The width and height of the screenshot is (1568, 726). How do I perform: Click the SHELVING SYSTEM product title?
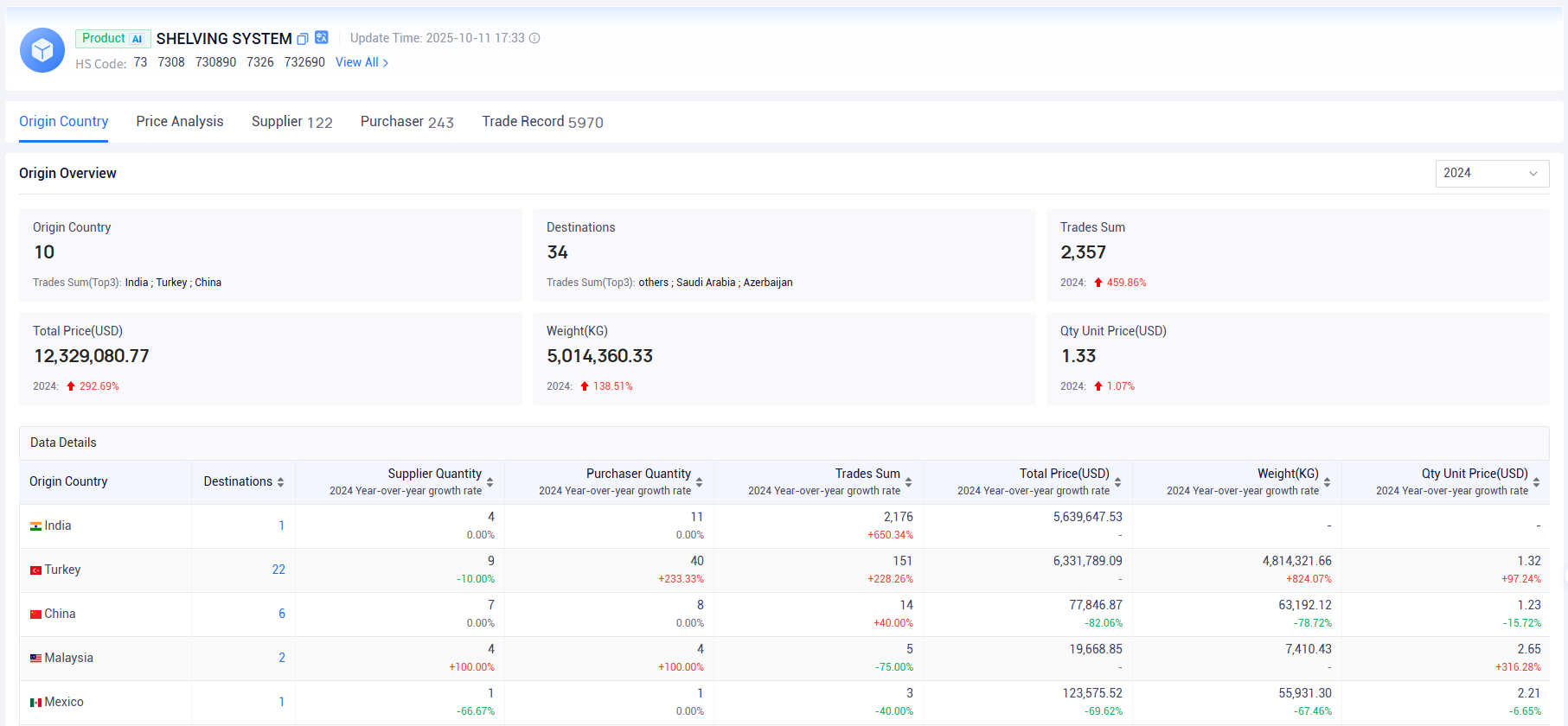[x=224, y=39]
